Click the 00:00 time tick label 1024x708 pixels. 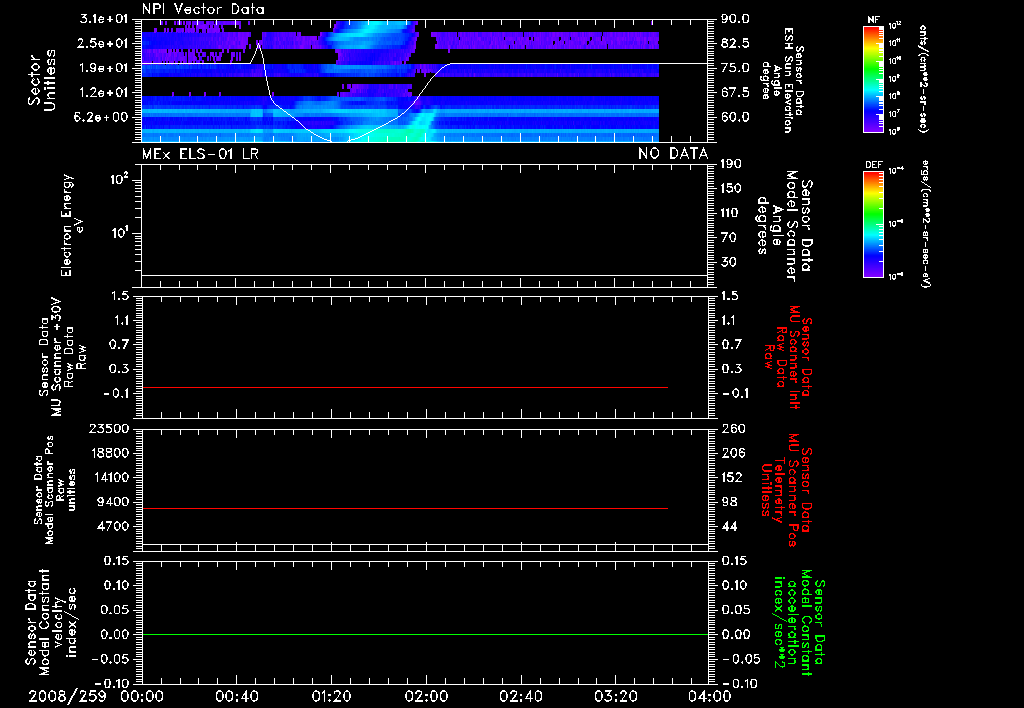point(142,696)
